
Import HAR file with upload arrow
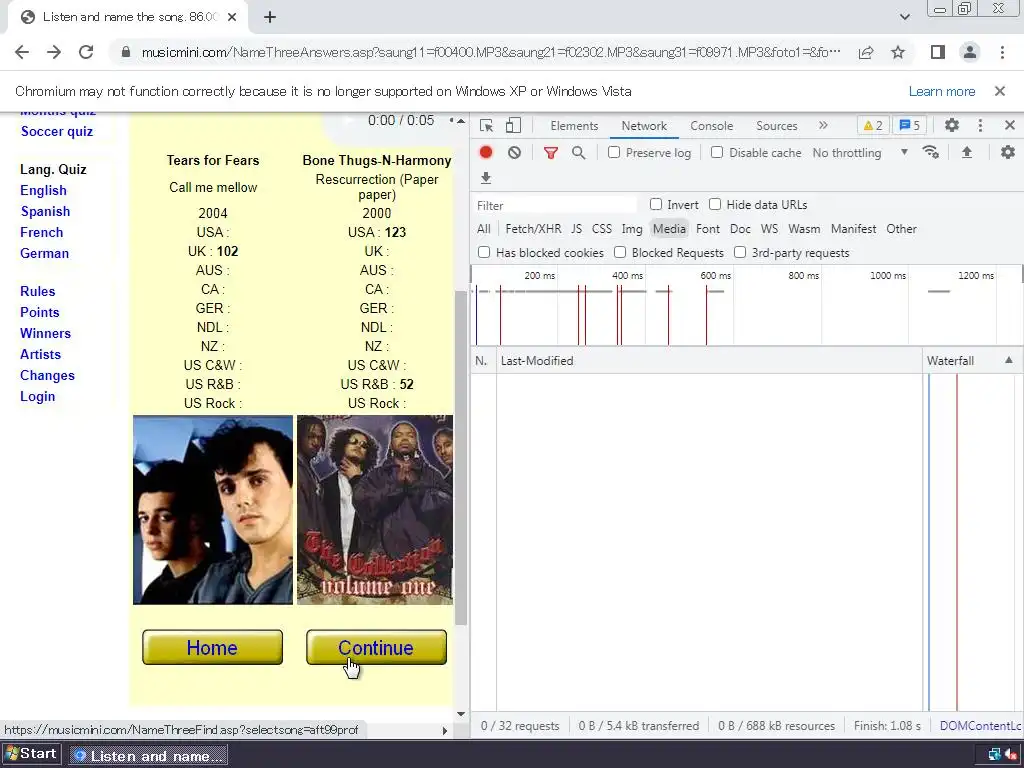coord(967,152)
